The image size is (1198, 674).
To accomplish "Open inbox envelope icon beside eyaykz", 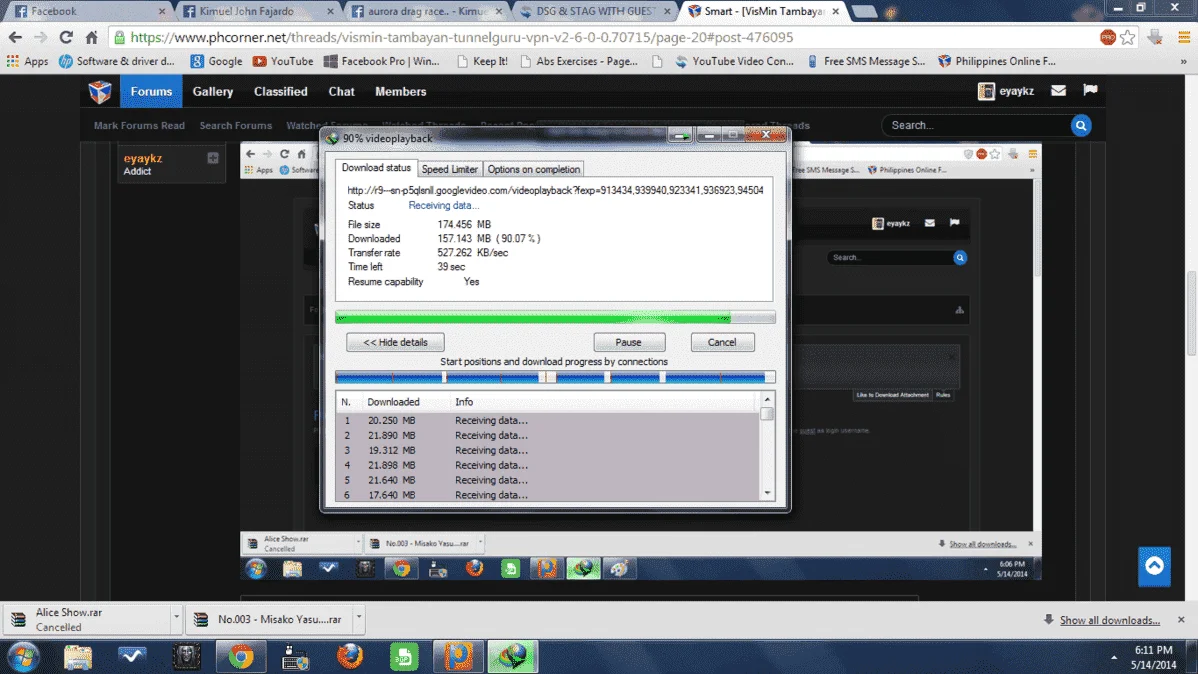I will [1058, 90].
